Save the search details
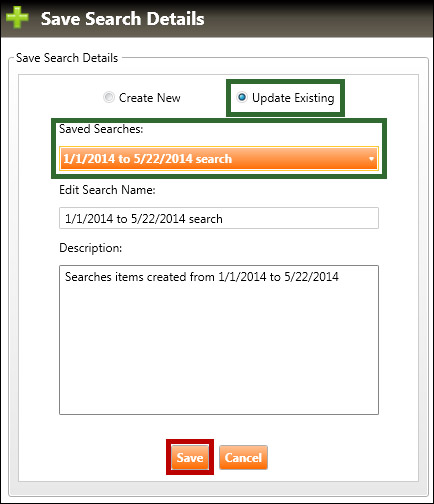 (x=190, y=457)
